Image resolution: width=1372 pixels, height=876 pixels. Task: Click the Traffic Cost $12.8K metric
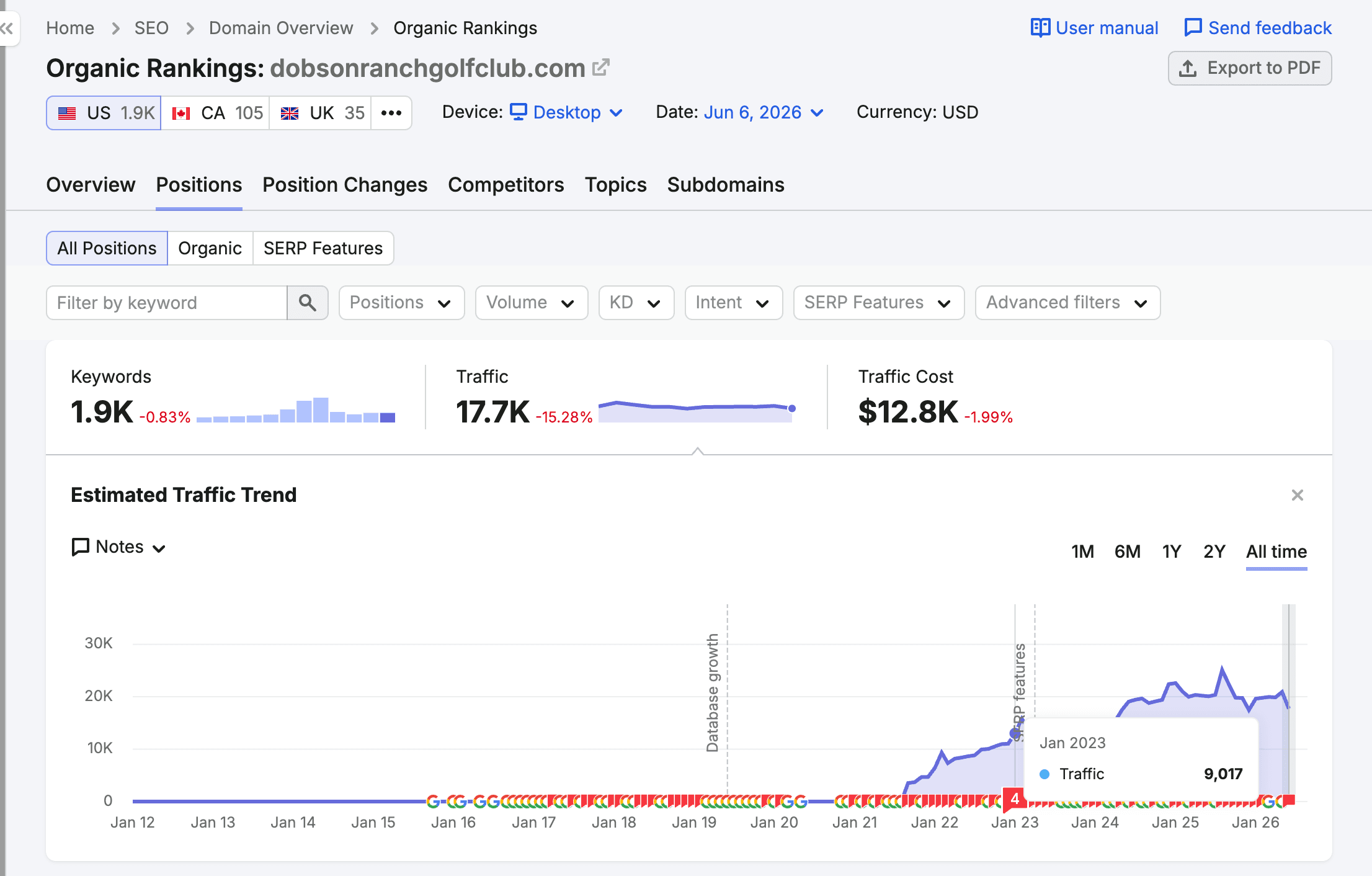point(908,412)
